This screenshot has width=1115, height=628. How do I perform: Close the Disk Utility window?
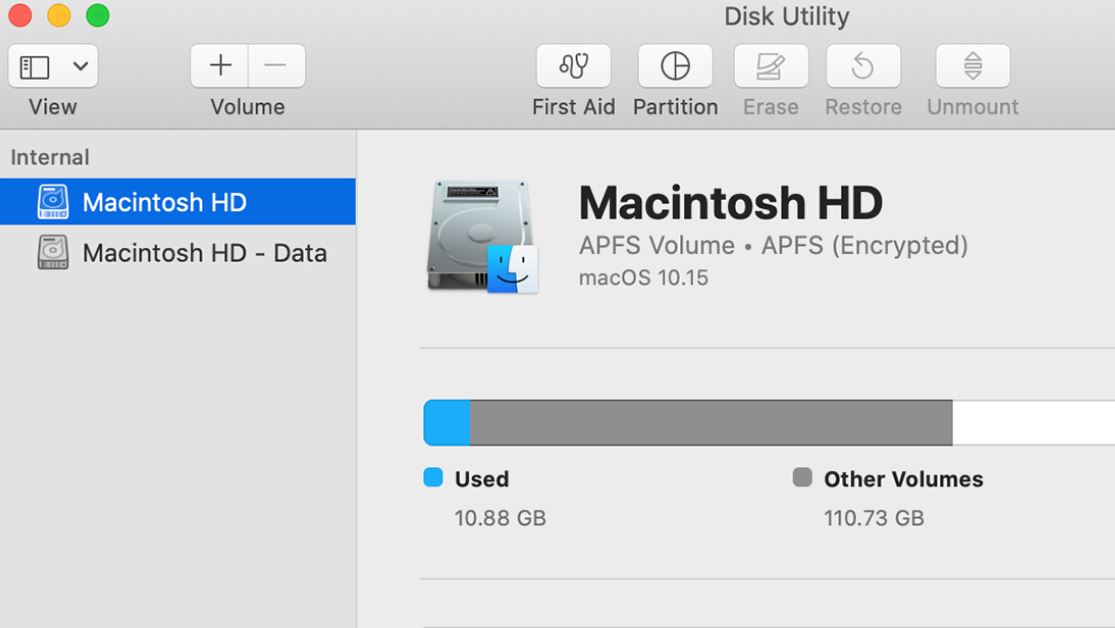click(x=20, y=16)
